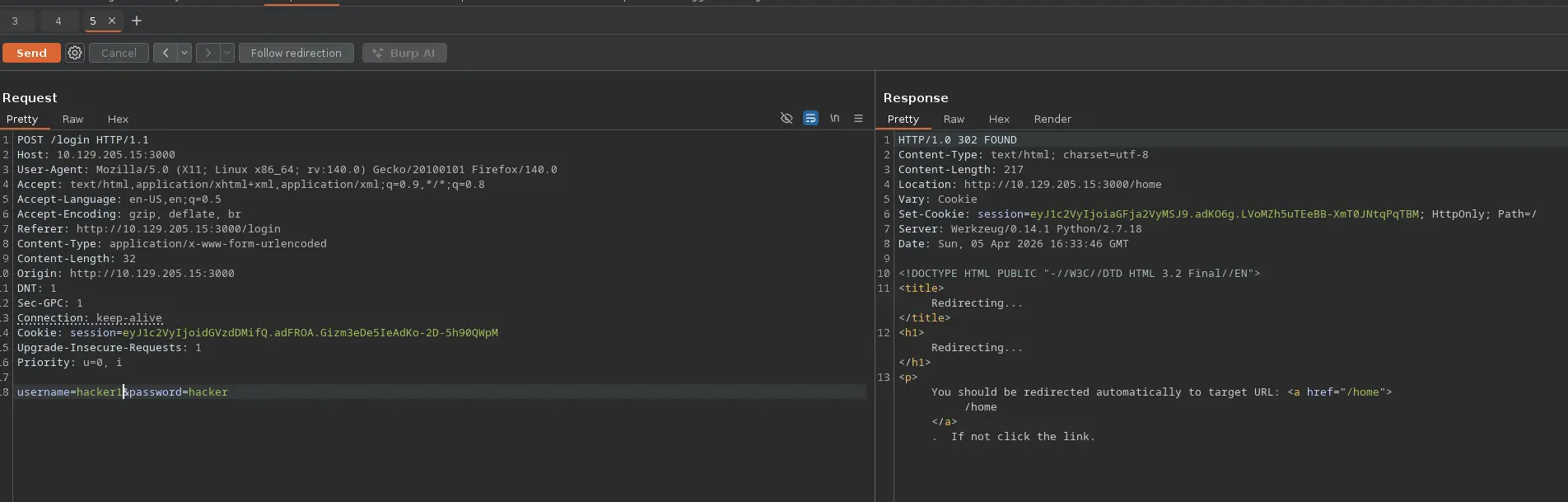
Task: Close Repeater tab 5
Action: [112, 21]
